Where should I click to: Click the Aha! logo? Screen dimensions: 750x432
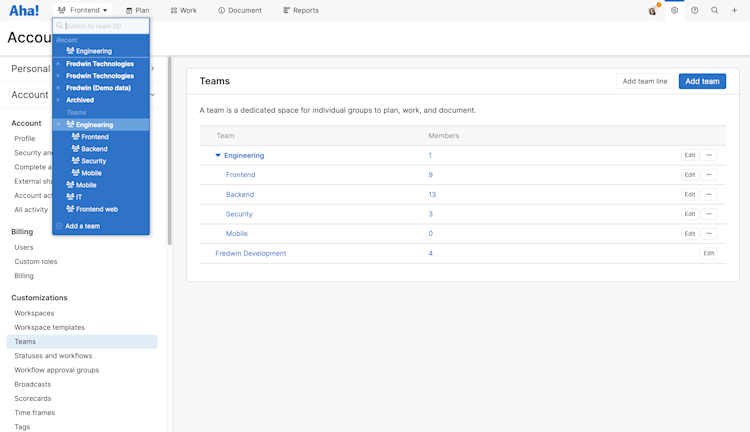pos(24,11)
